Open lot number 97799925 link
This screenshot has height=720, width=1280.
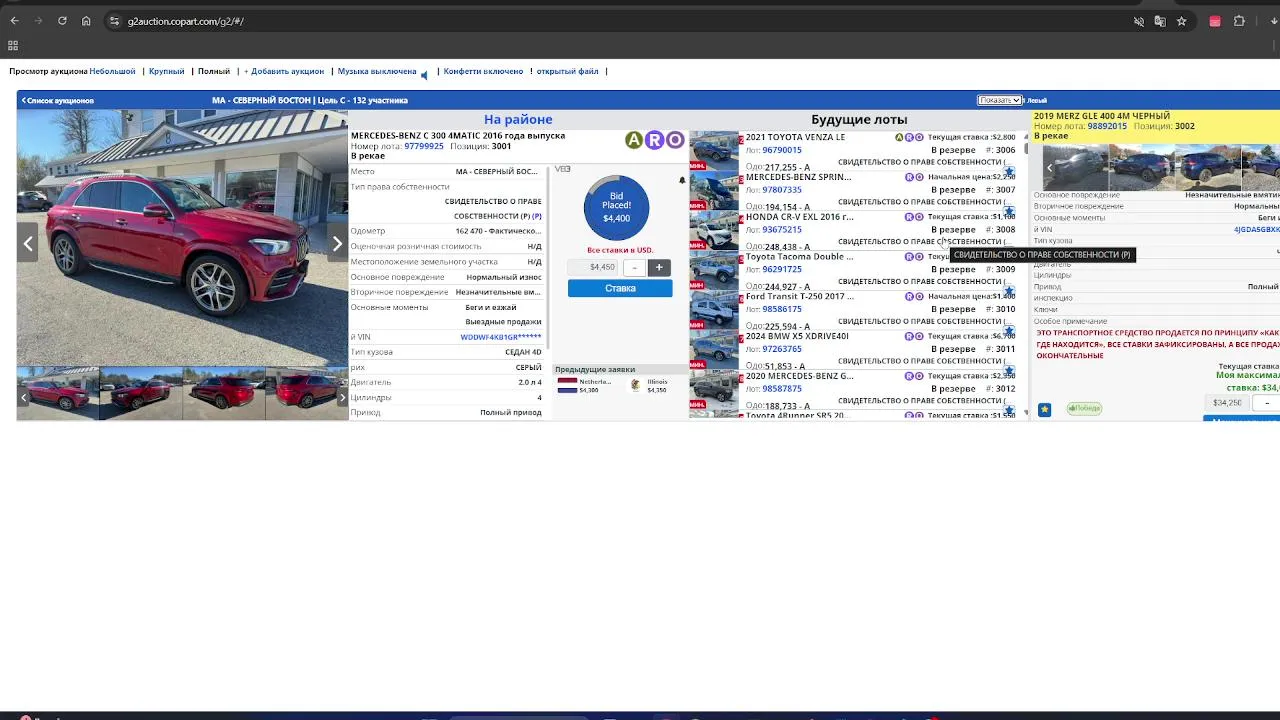pyautogui.click(x=424, y=146)
